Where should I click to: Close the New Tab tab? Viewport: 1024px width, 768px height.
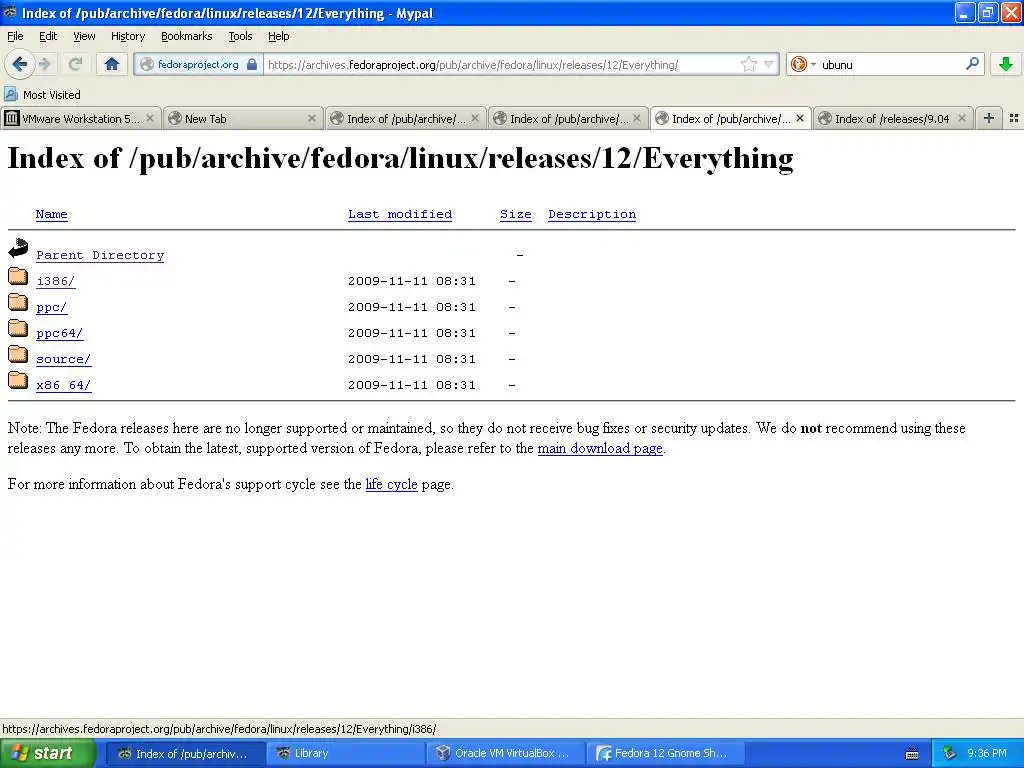coord(312,118)
